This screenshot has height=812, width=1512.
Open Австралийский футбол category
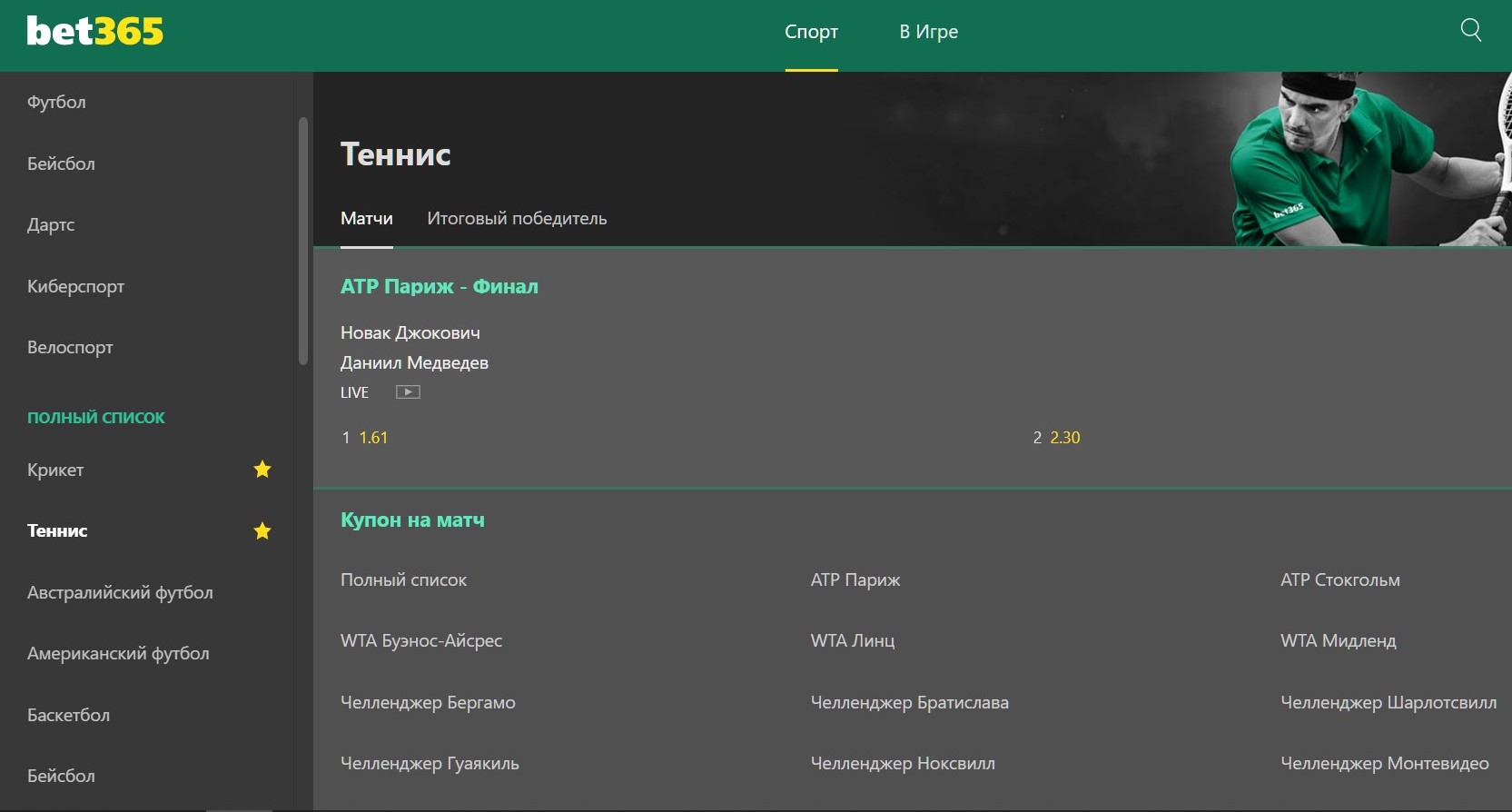120,593
